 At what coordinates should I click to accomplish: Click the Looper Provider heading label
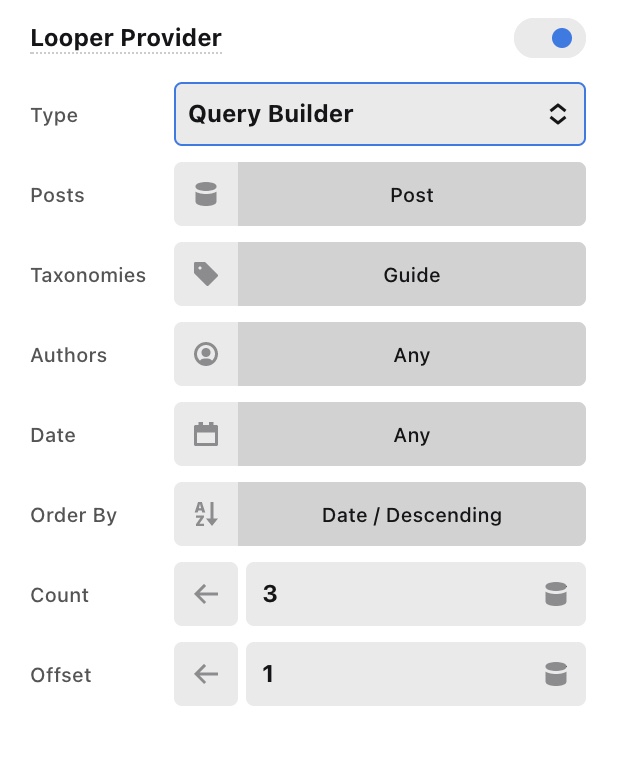click(x=126, y=38)
